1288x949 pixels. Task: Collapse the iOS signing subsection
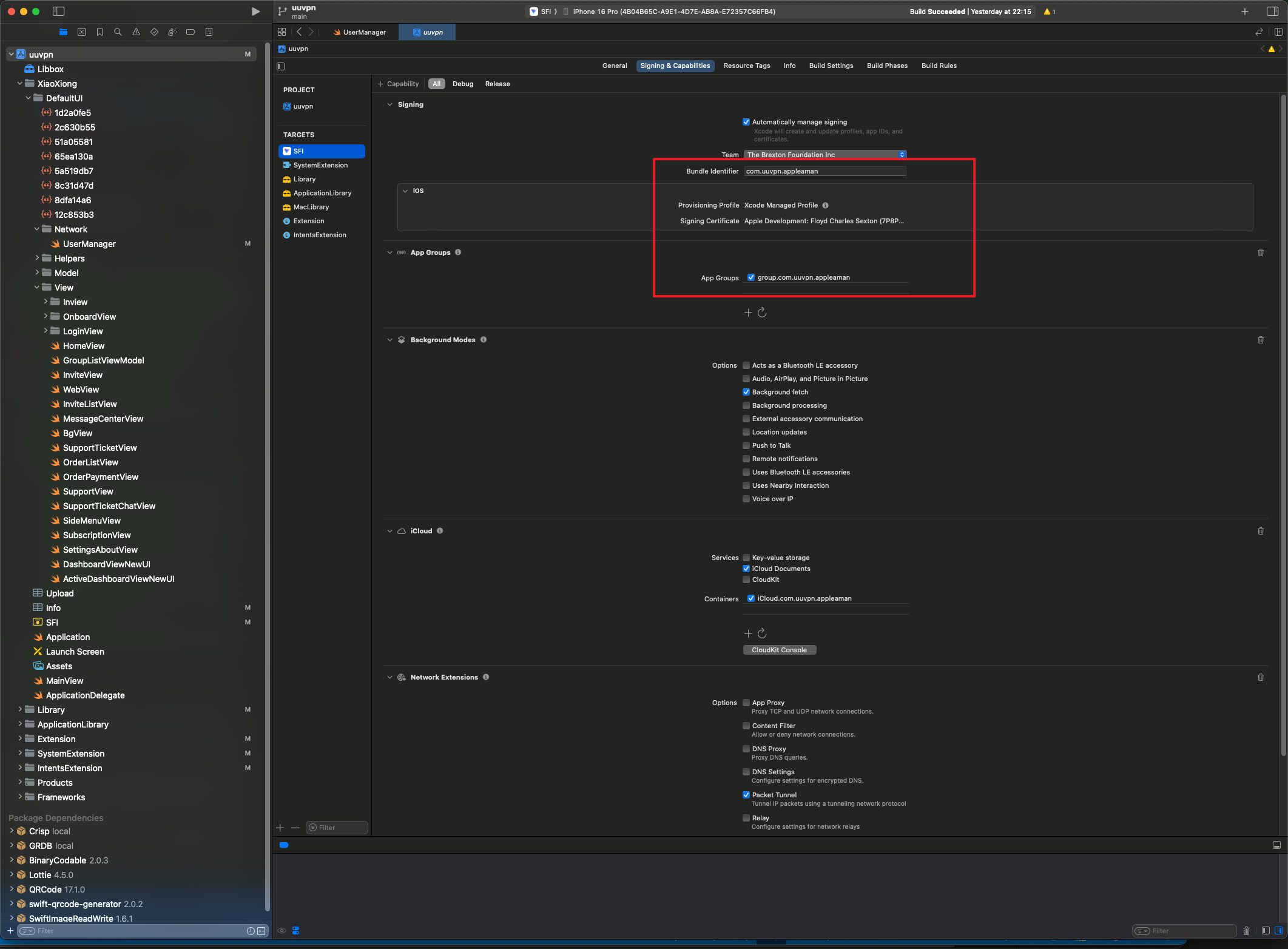coord(405,191)
